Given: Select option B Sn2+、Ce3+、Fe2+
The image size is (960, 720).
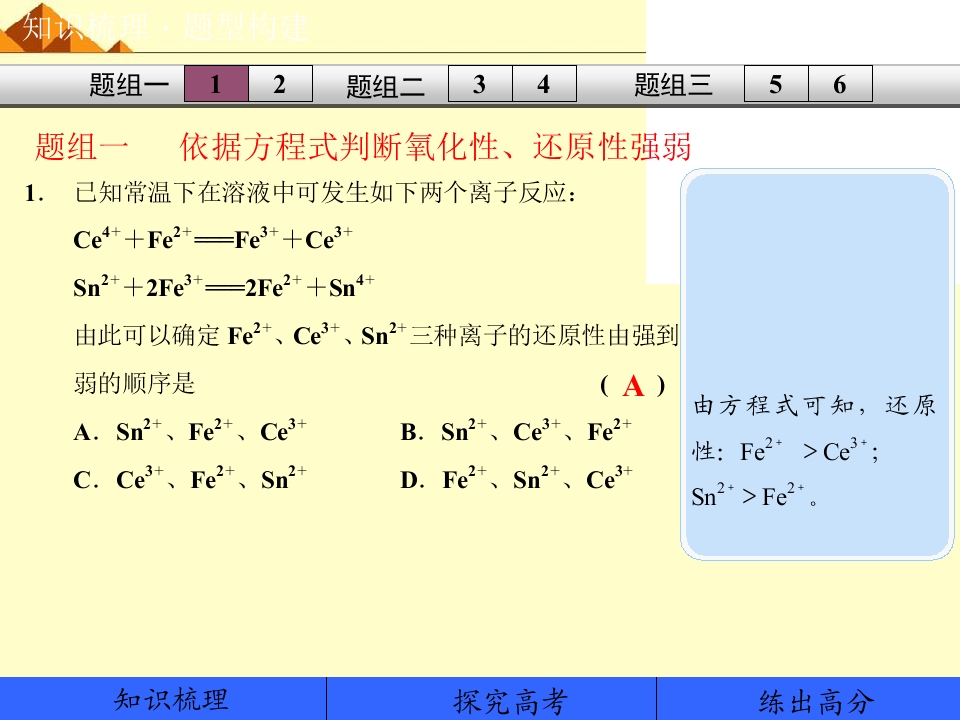Looking at the screenshot, I should (516, 431).
